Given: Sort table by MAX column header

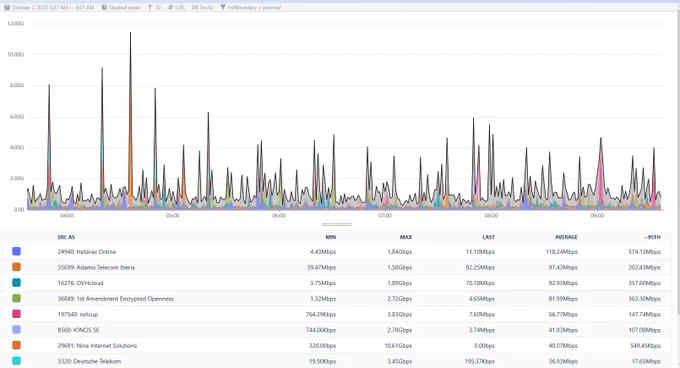Looking at the screenshot, I should [x=406, y=237].
